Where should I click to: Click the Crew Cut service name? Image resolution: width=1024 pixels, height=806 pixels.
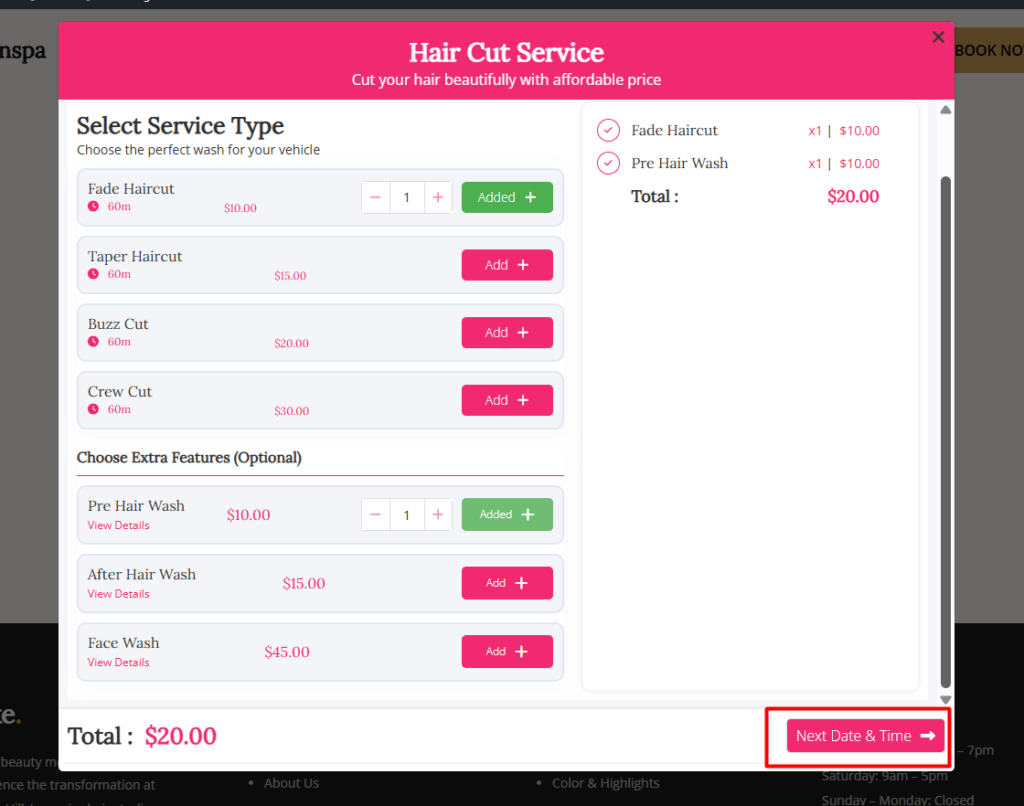120,392
